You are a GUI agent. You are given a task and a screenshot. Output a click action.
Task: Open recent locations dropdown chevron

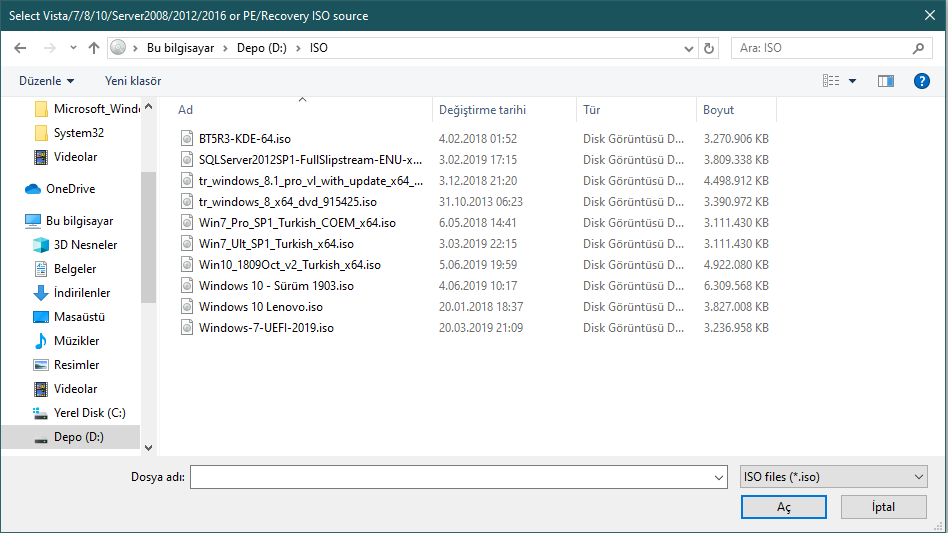click(x=73, y=48)
